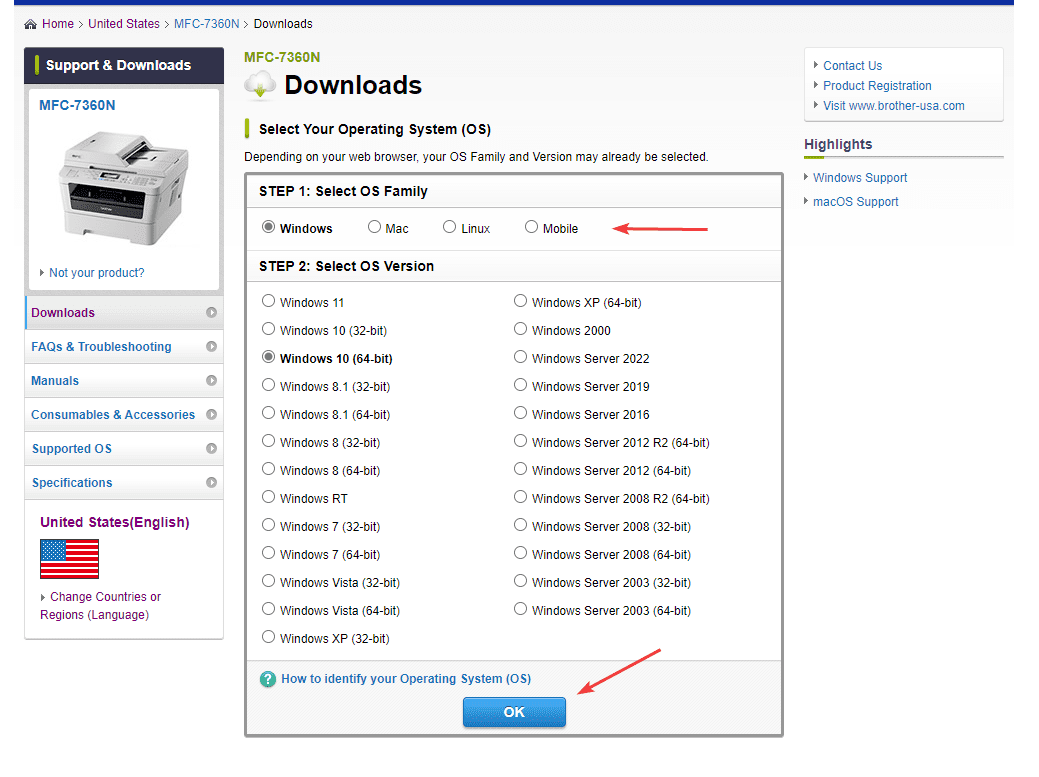1039x777 pixels.
Task: Click arrow icon beside Visit www.brother-usa.com
Action: click(816, 105)
